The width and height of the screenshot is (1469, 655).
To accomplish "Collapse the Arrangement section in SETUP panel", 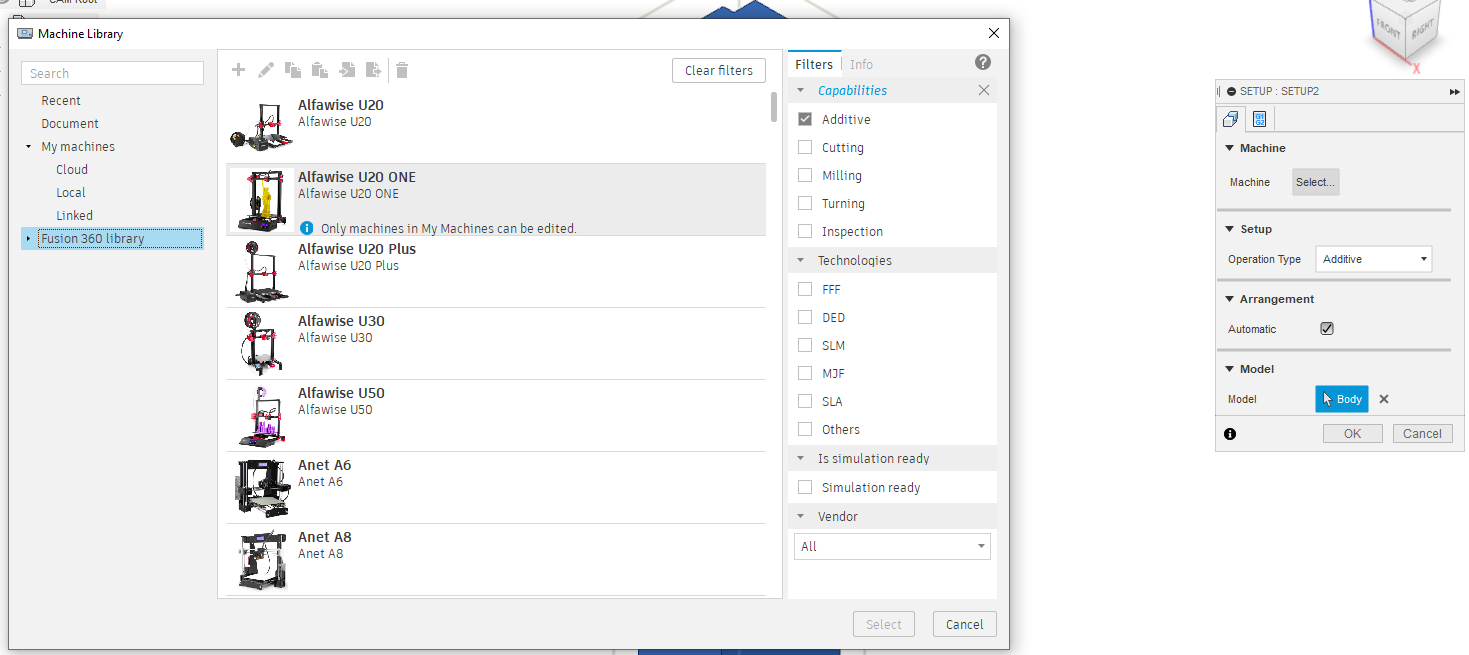I will click(x=1229, y=299).
